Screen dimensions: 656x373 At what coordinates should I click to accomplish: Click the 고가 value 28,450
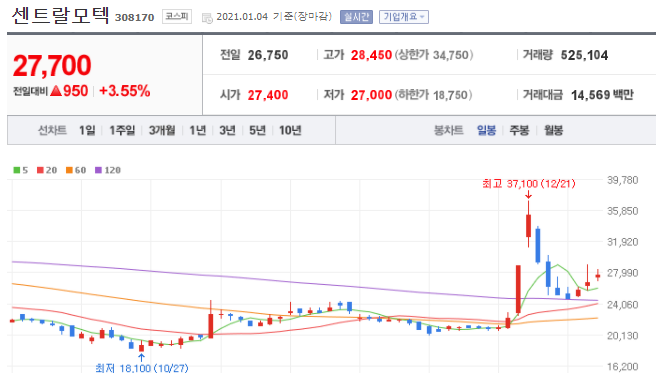coord(371,55)
